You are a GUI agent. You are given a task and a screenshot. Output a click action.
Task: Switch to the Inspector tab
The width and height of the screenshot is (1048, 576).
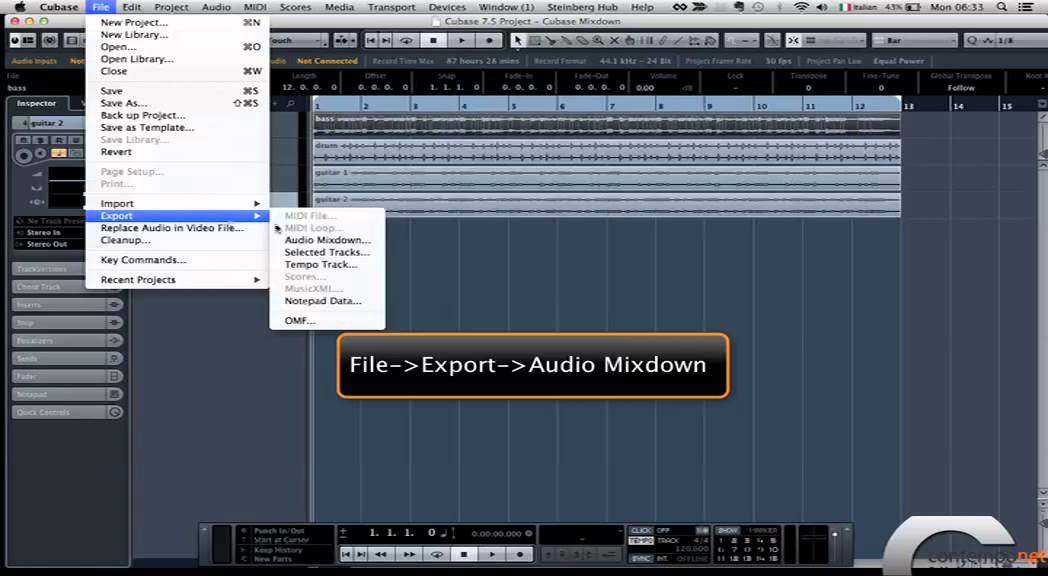(x=37, y=104)
